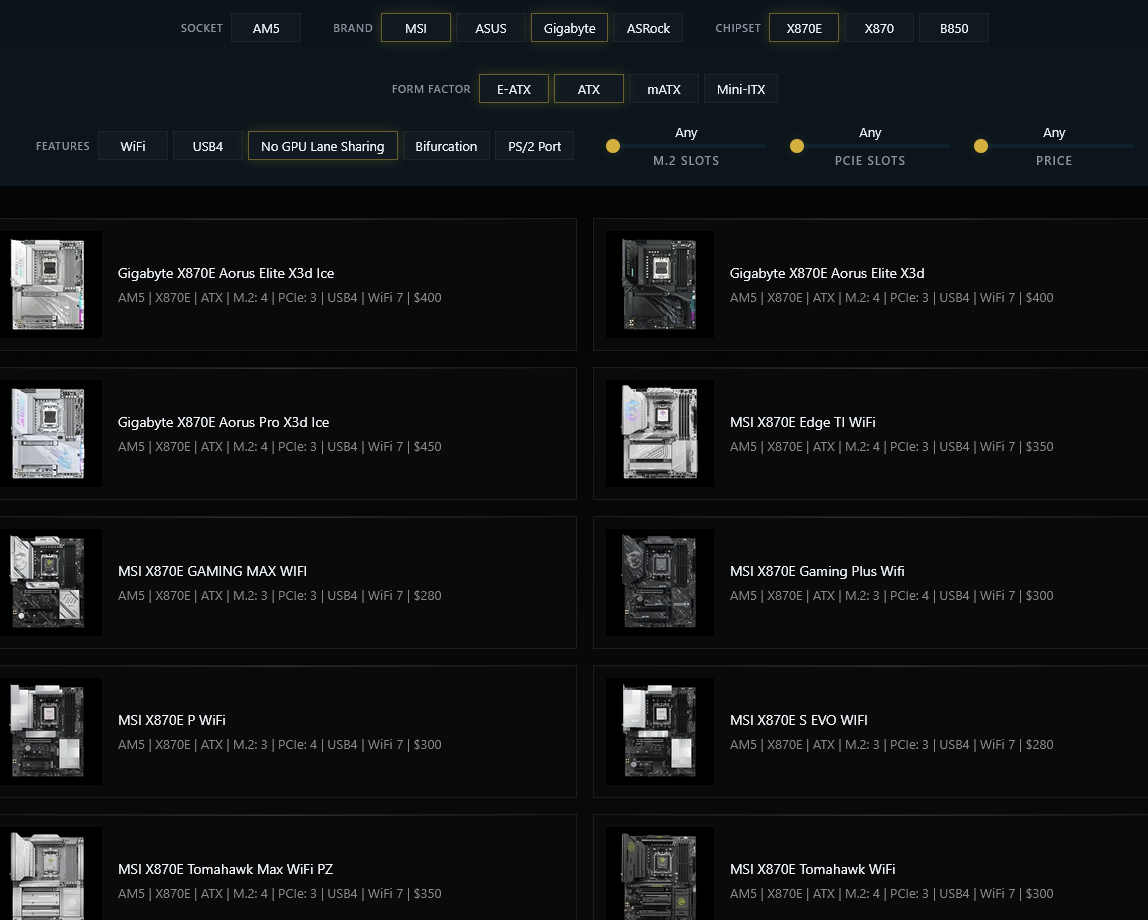This screenshot has width=1148, height=920.
Task: Click the Price slider handle
Action: pyautogui.click(x=980, y=146)
